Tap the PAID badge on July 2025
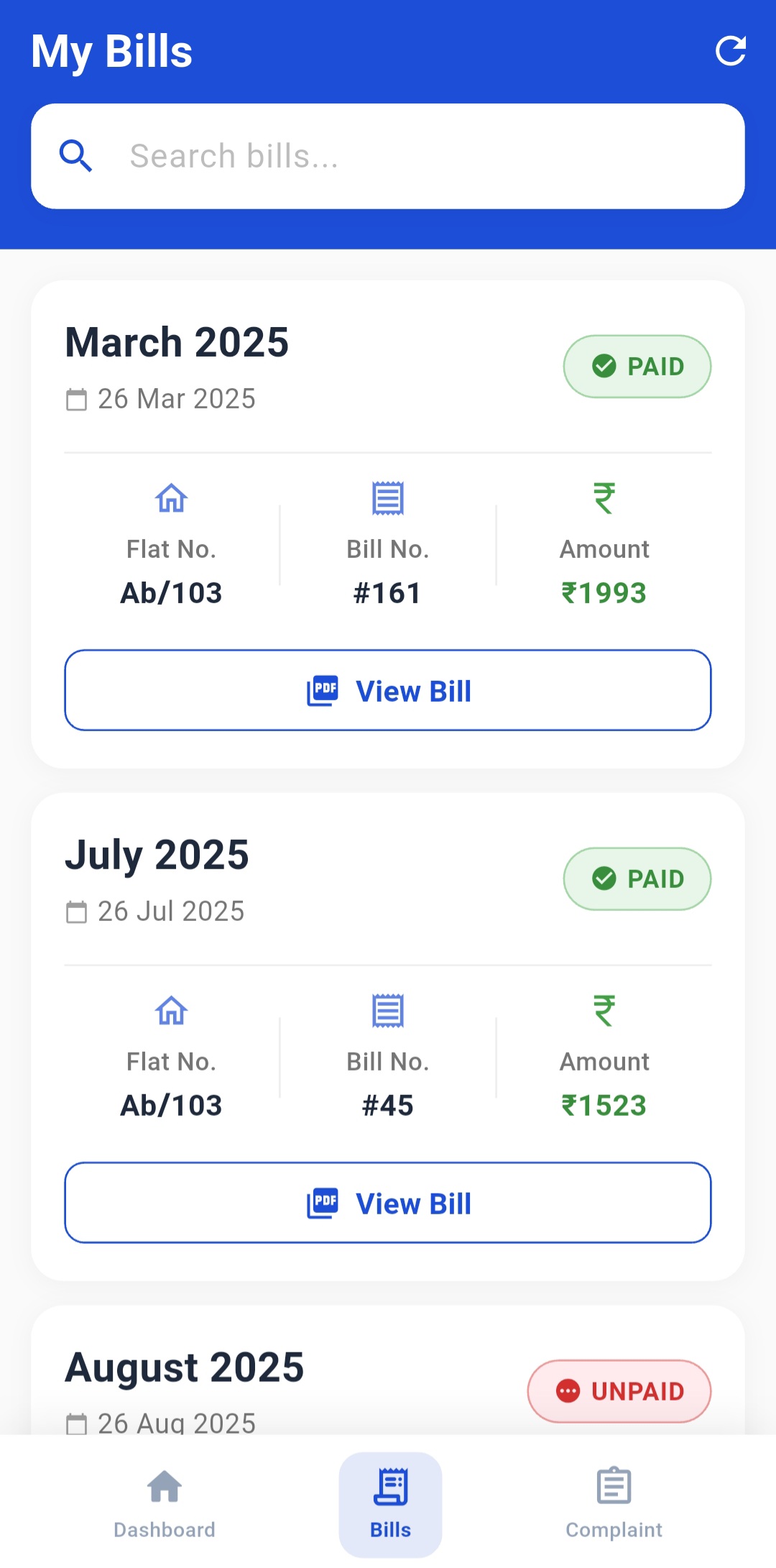Screen dimensions: 776x1568 pyautogui.click(x=637, y=879)
